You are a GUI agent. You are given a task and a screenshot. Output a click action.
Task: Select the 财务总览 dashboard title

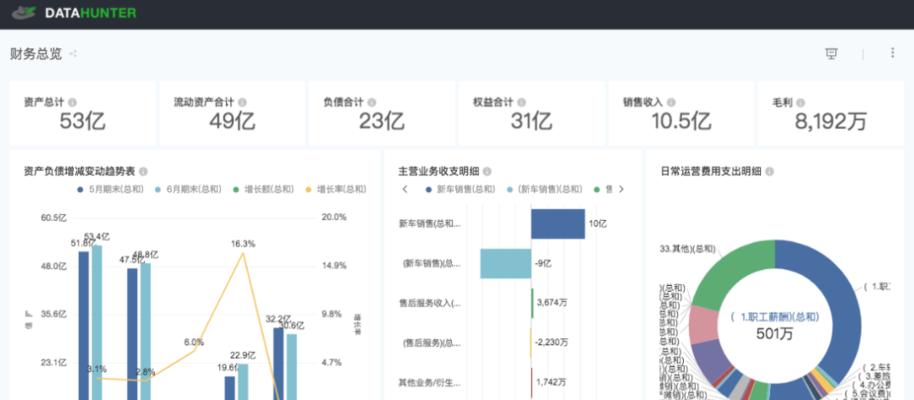coord(36,54)
